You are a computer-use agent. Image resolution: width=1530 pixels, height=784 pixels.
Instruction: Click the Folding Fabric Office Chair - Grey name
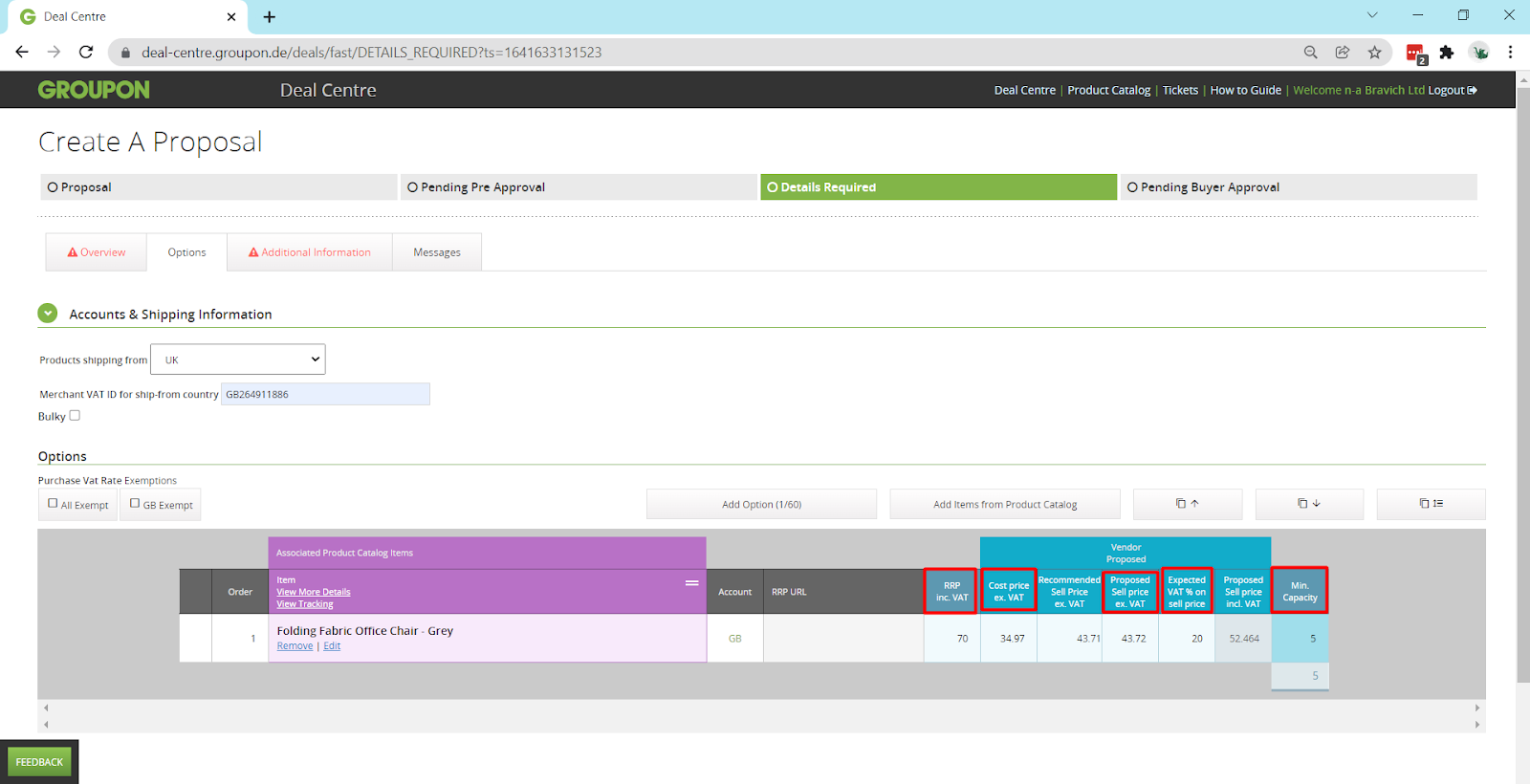pos(365,631)
